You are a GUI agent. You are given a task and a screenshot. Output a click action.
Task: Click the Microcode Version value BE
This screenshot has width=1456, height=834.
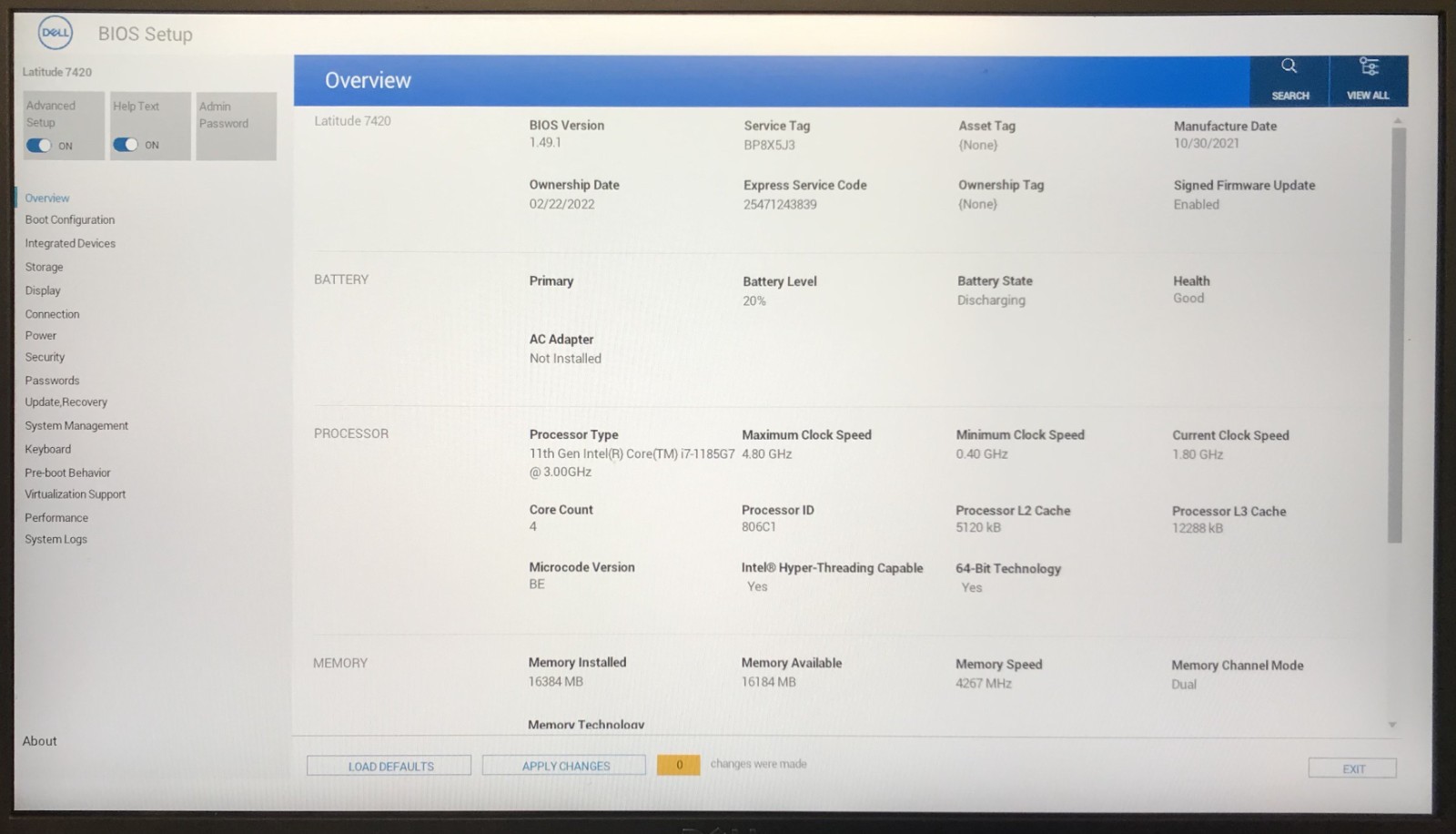click(x=537, y=584)
